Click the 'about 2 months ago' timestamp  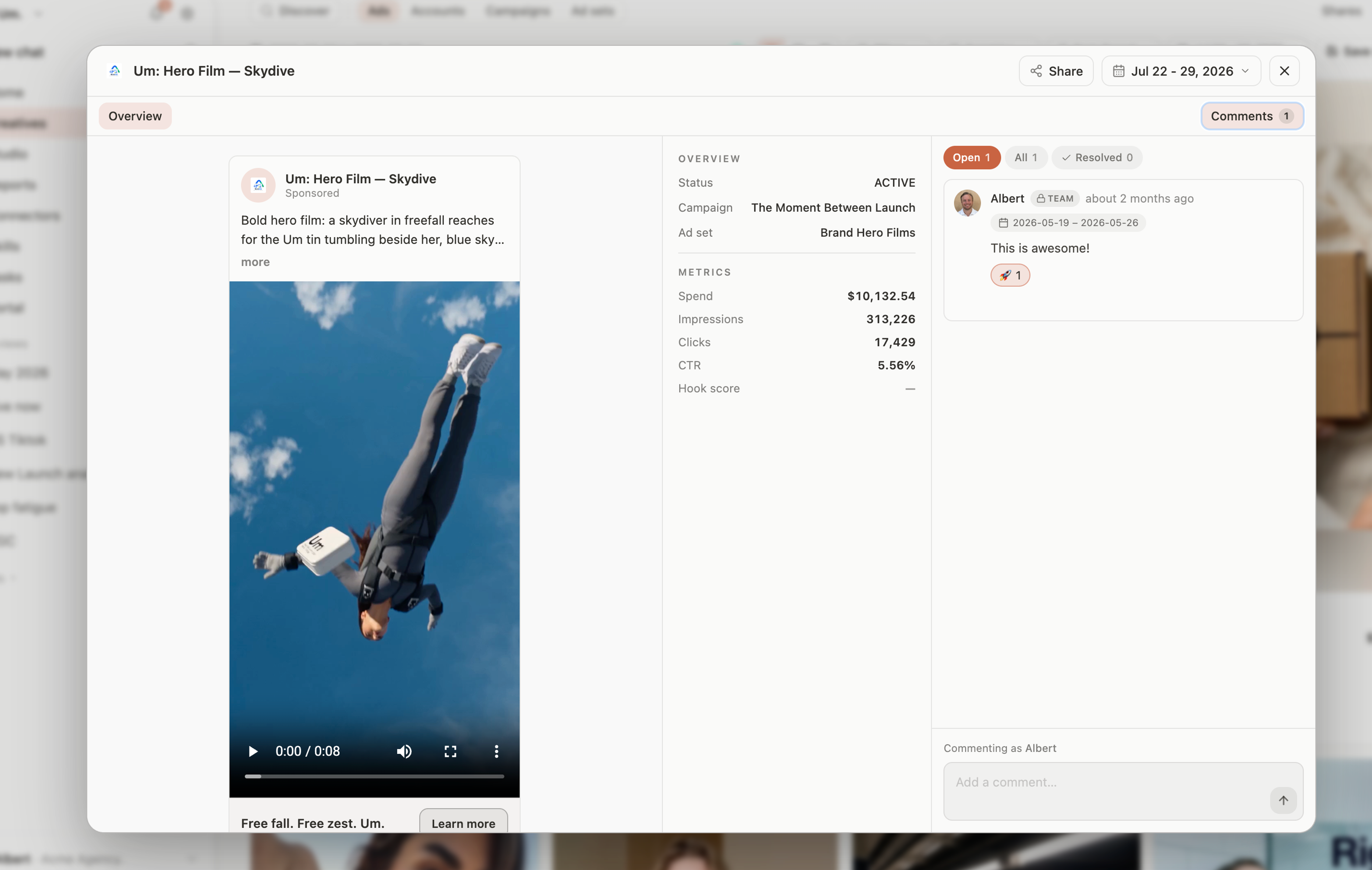click(1139, 198)
